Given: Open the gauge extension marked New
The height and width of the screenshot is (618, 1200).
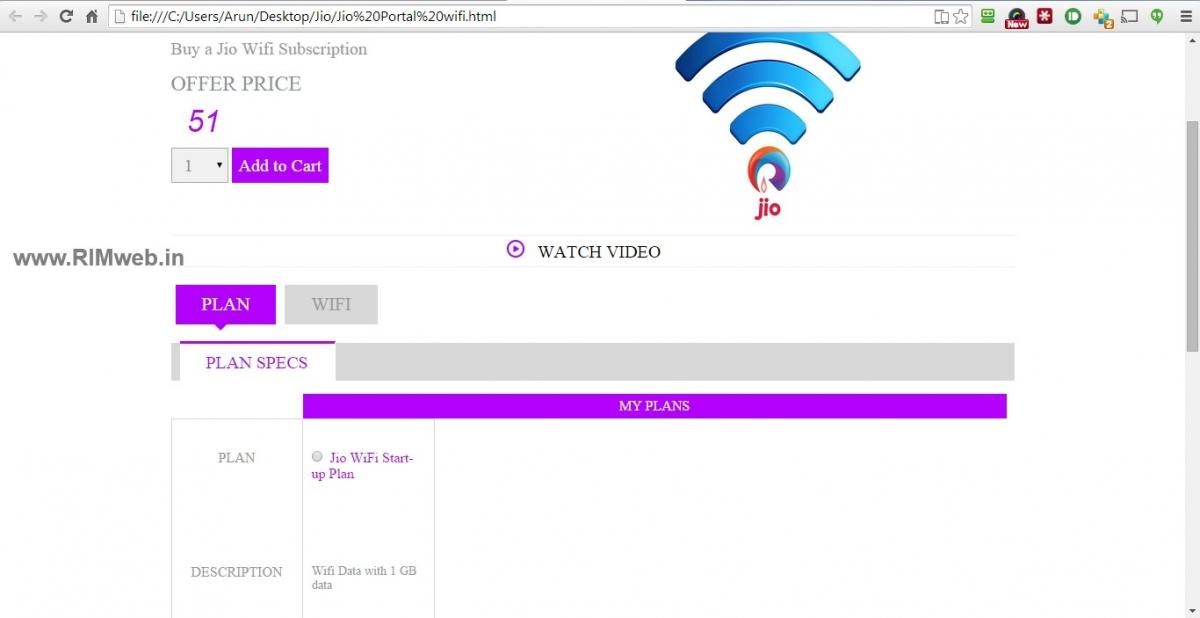Looking at the screenshot, I should coord(1016,17).
